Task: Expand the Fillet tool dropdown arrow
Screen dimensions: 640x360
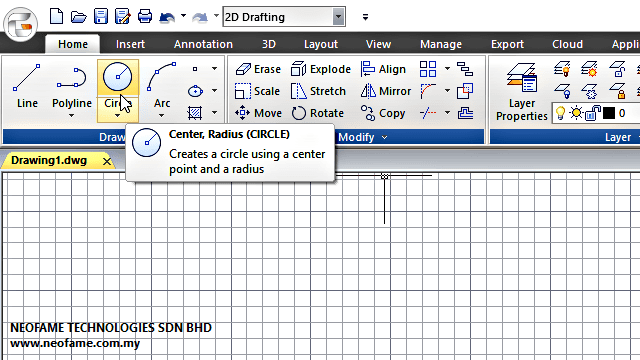Action: (x=447, y=91)
